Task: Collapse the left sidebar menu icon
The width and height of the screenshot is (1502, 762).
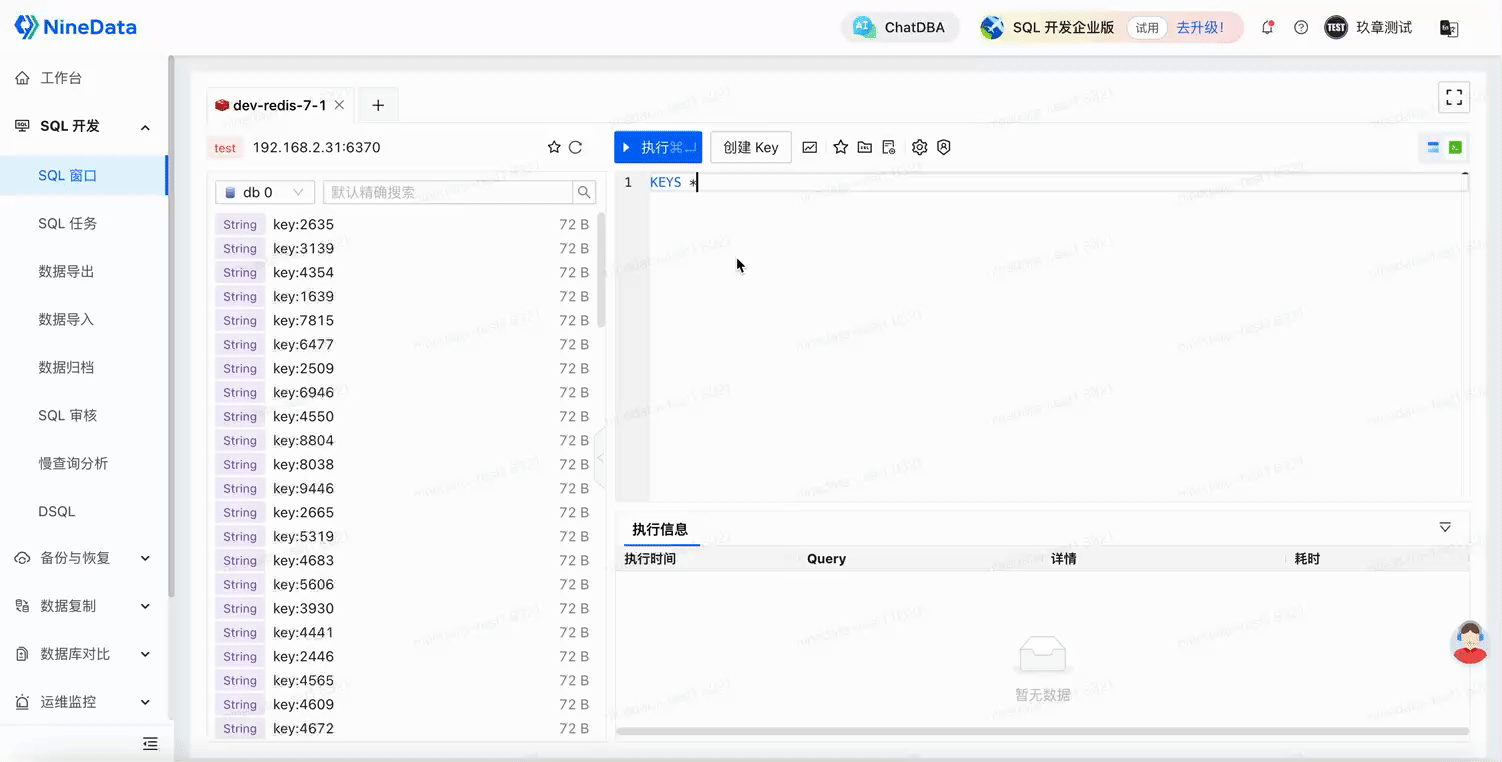Action: click(150, 743)
